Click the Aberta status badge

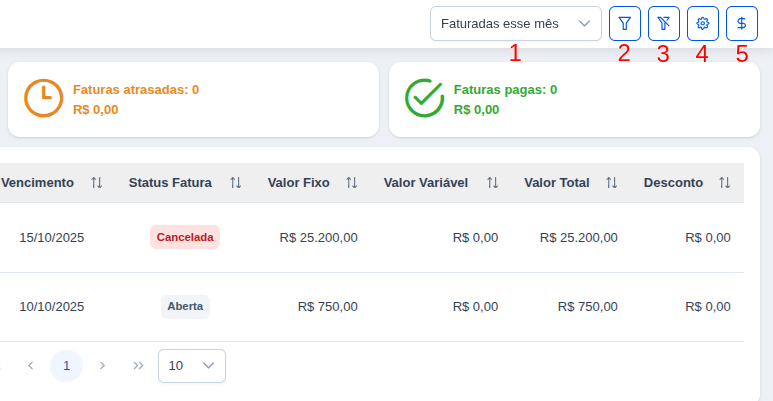[x=185, y=307]
